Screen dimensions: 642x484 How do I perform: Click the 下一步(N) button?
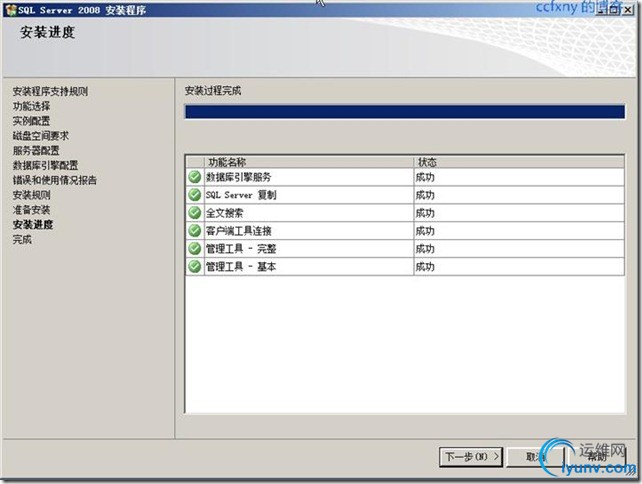point(471,456)
